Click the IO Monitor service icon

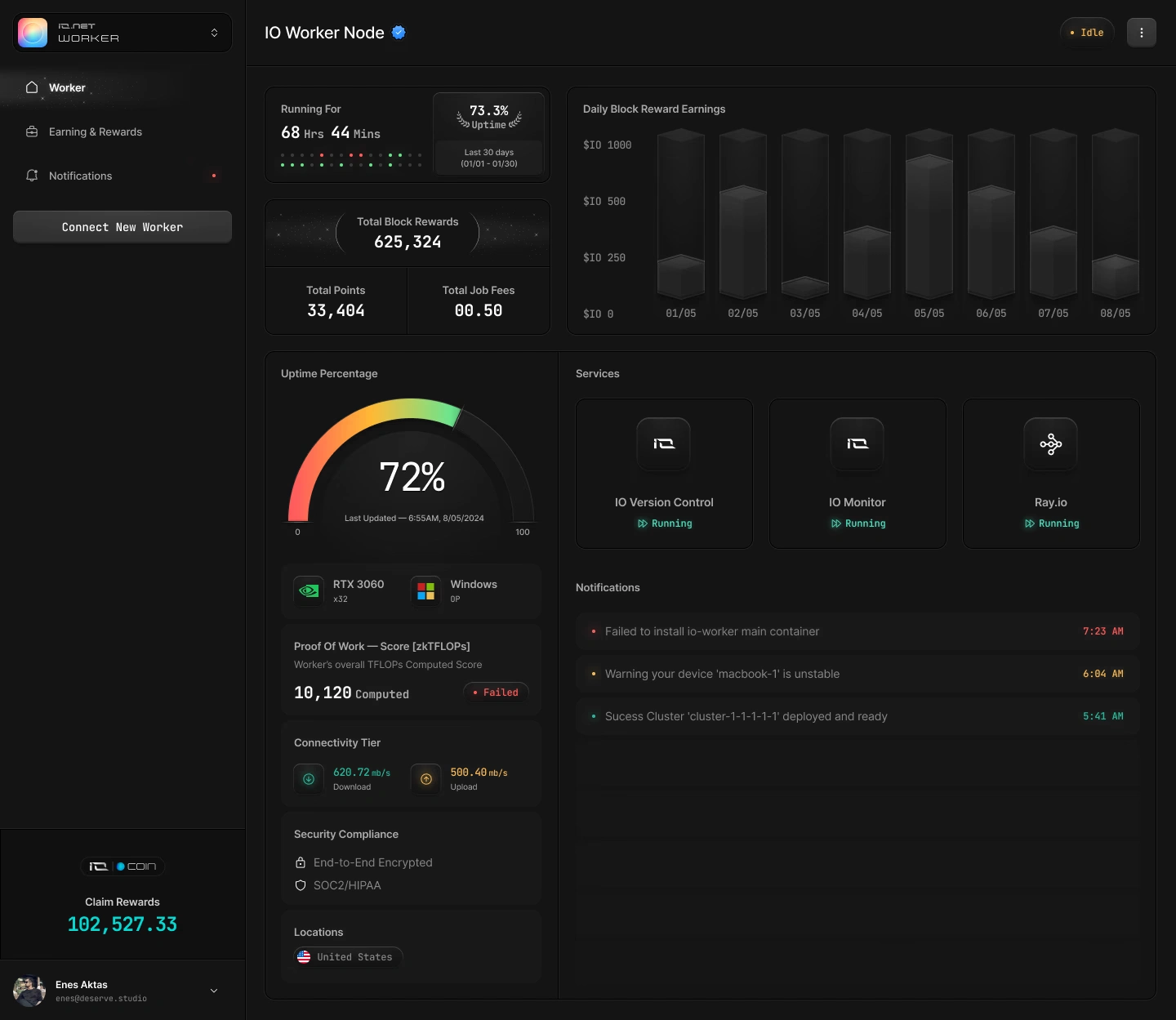point(857,444)
